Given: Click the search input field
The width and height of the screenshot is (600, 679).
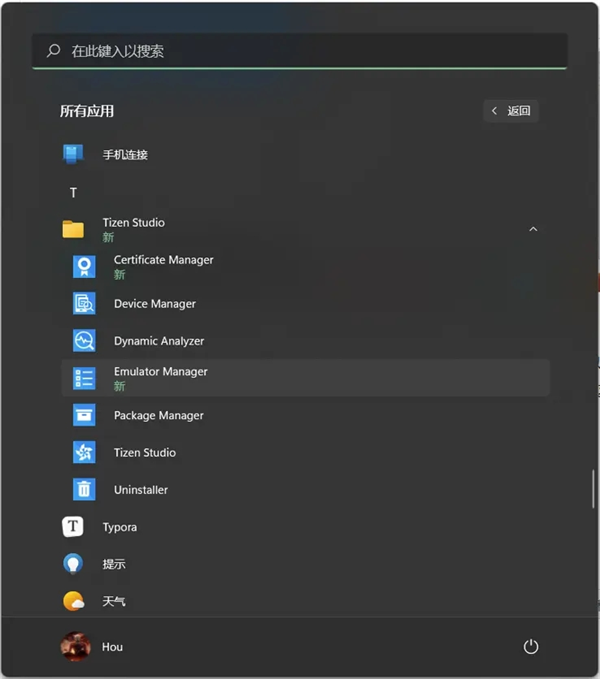Looking at the screenshot, I should [x=300, y=51].
